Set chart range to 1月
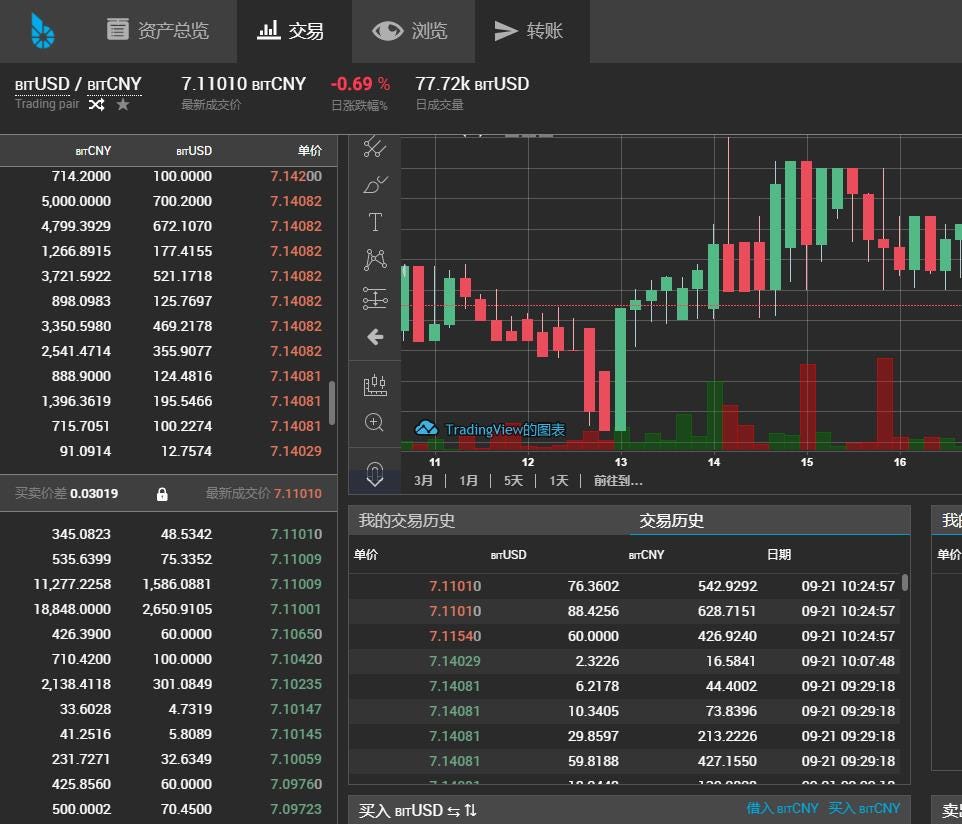 click(x=469, y=480)
